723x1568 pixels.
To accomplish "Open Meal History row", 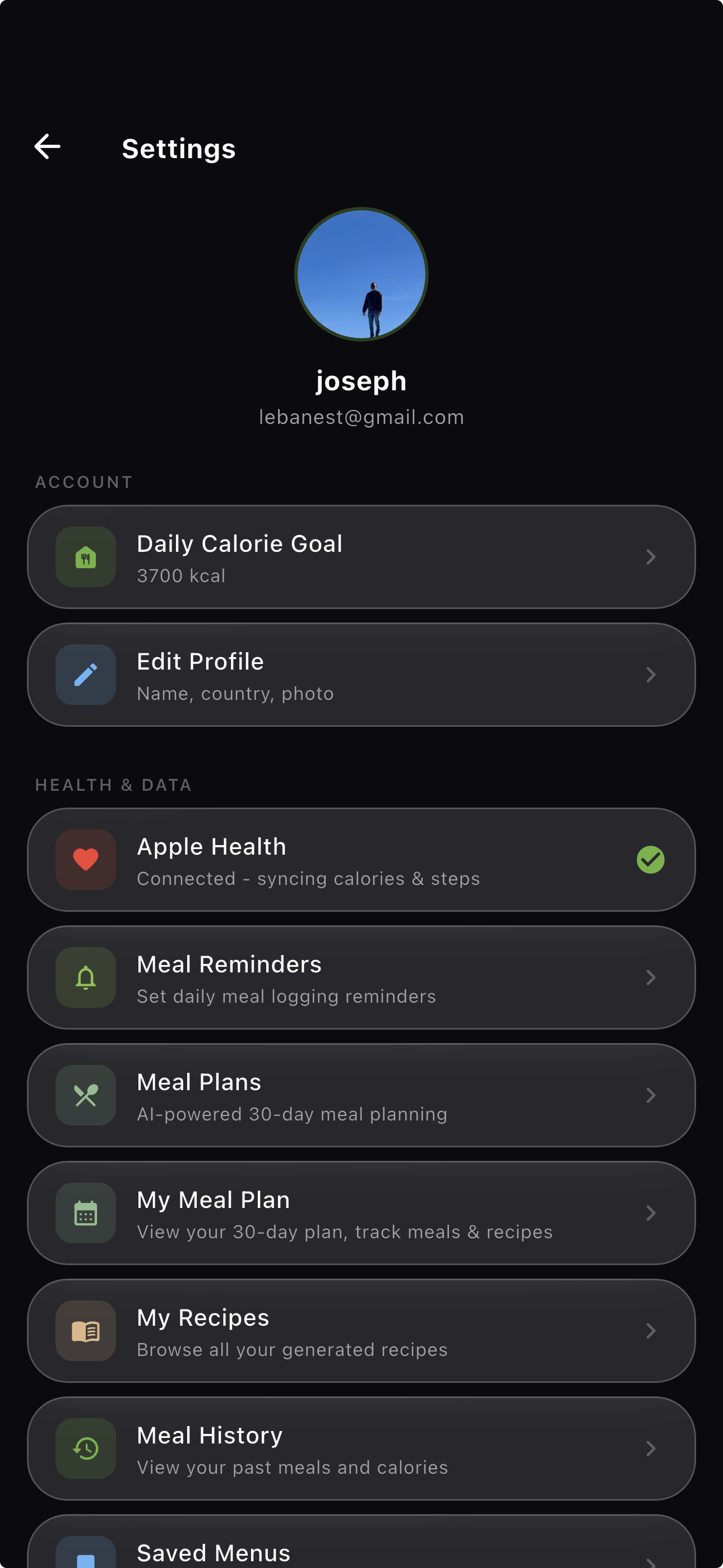I will 360,1449.
